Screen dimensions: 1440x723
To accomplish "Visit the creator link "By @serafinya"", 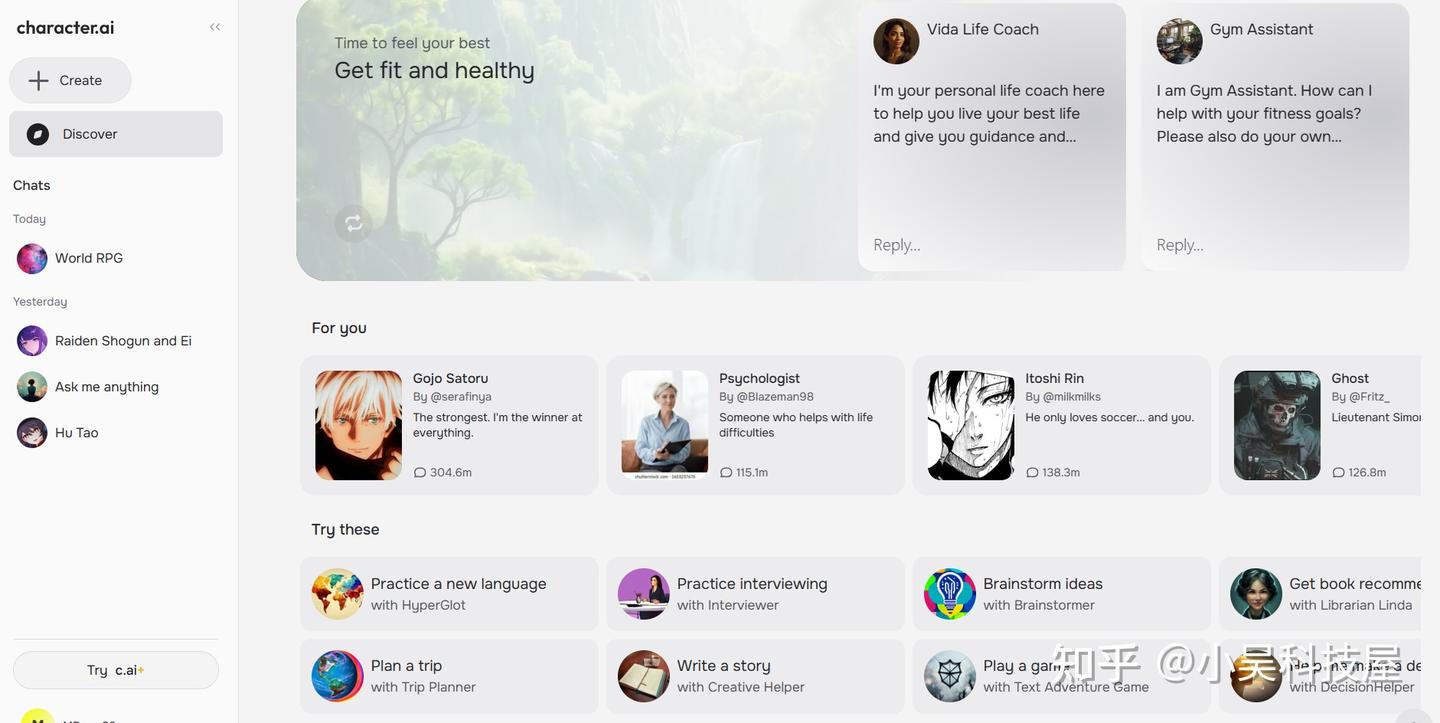I will [452, 397].
